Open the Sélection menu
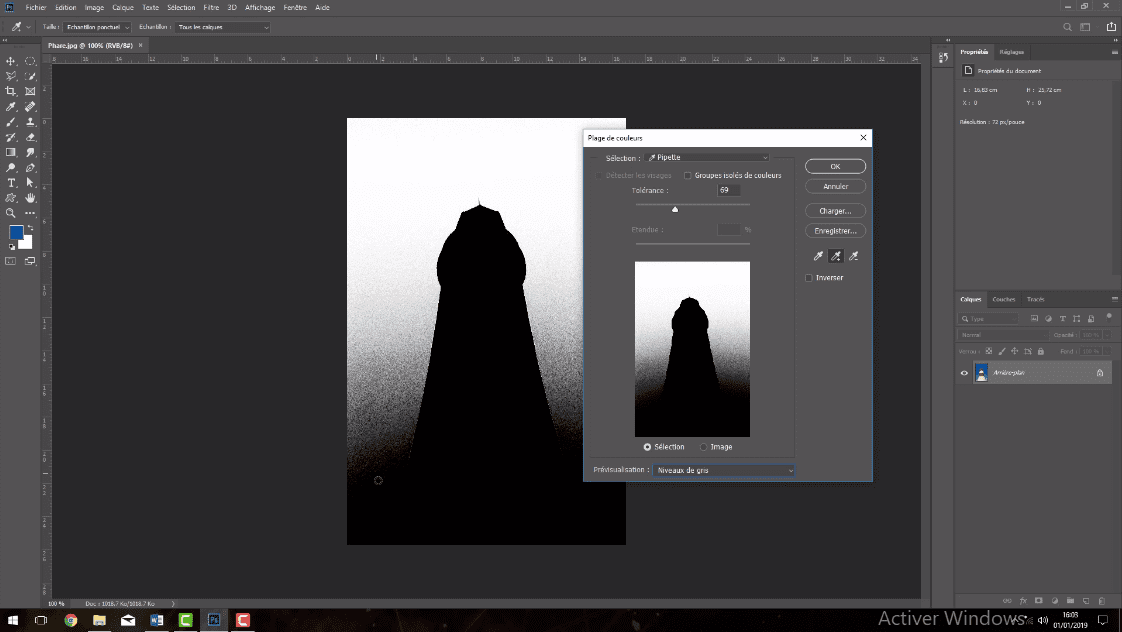Image resolution: width=1122 pixels, height=632 pixels. [x=181, y=7]
